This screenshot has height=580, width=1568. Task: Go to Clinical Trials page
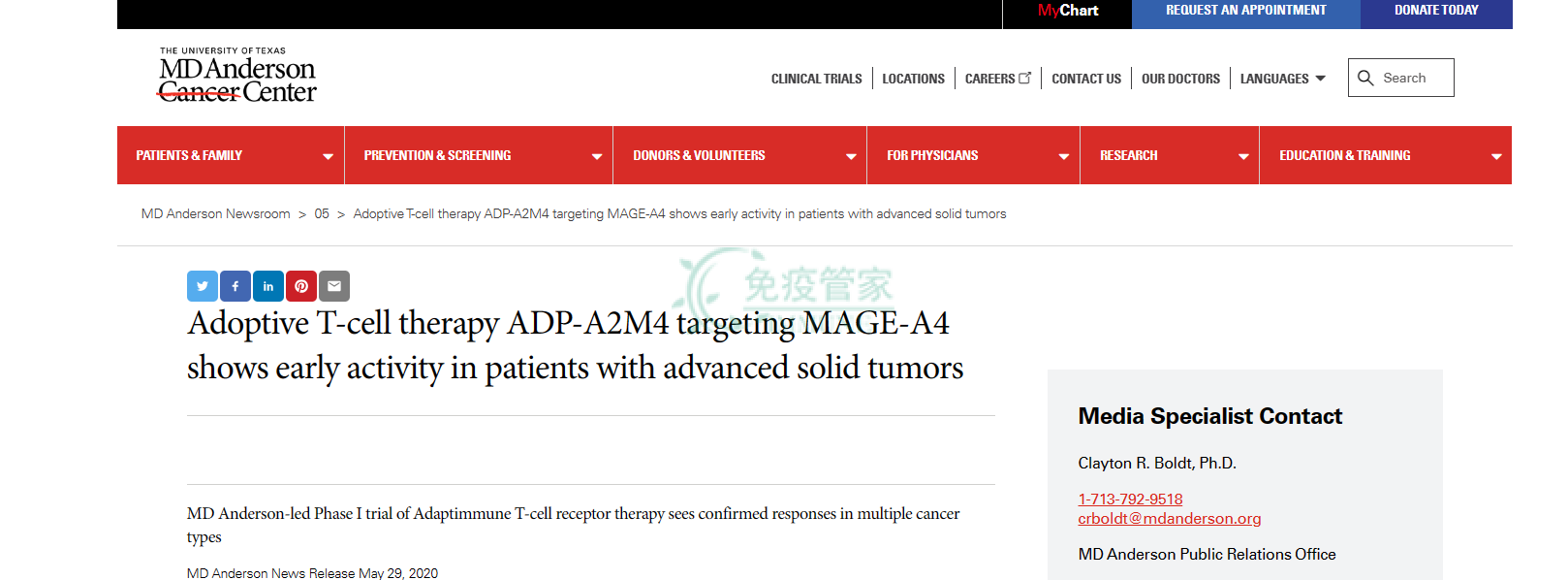(x=817, y=79)
